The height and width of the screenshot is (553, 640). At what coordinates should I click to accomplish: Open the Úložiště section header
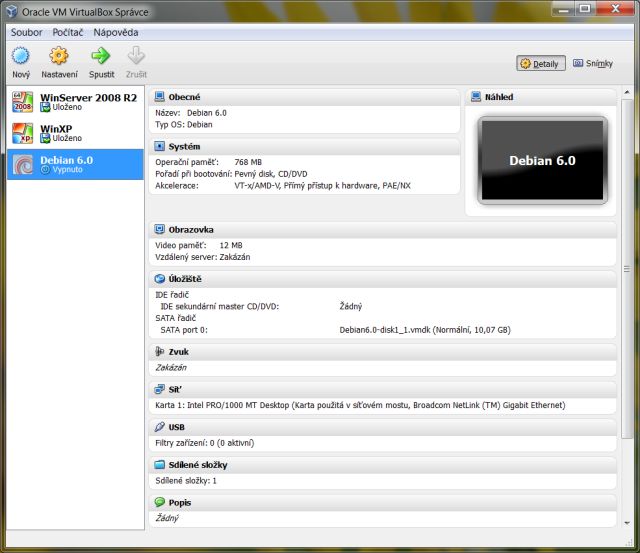[x=383, y=279]
